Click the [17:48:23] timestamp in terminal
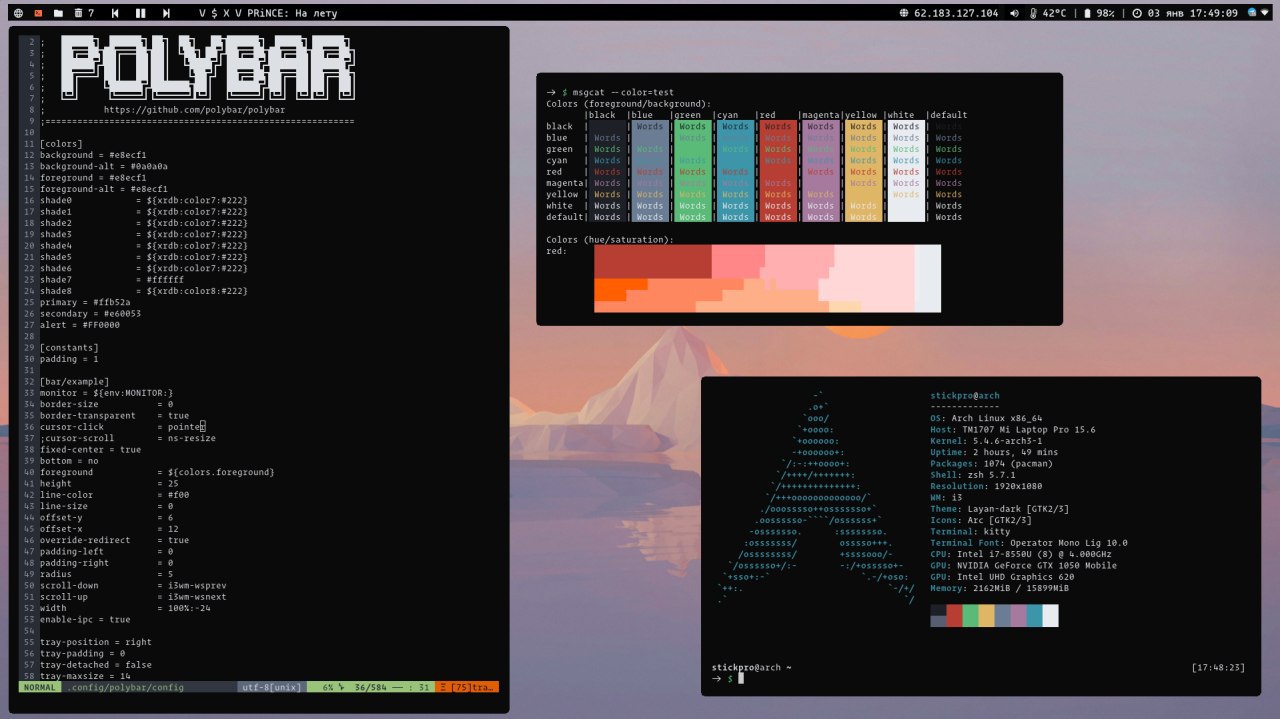1280x719 pixels. [x=1218, y=667]
